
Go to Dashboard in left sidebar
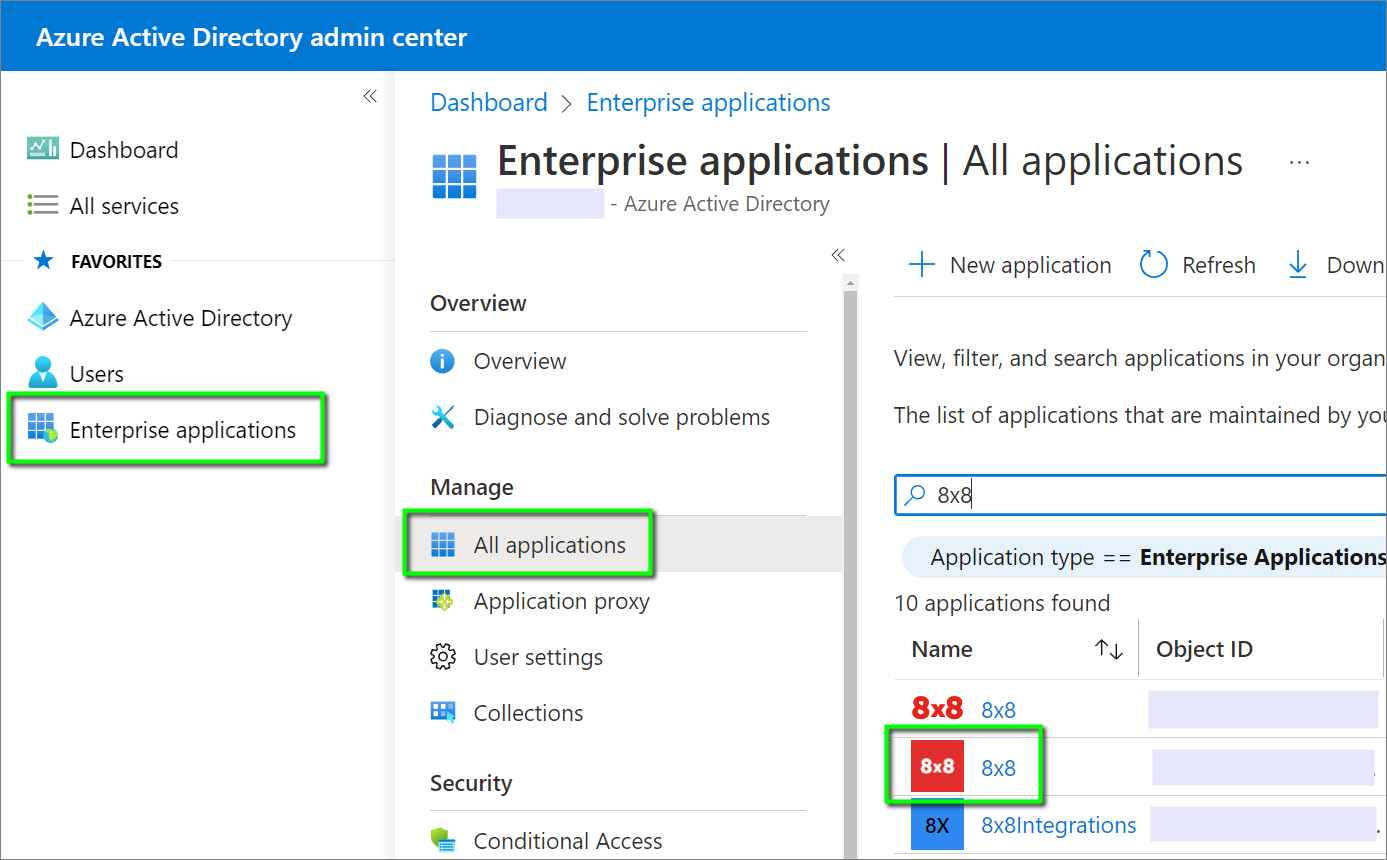pos(124,150)
